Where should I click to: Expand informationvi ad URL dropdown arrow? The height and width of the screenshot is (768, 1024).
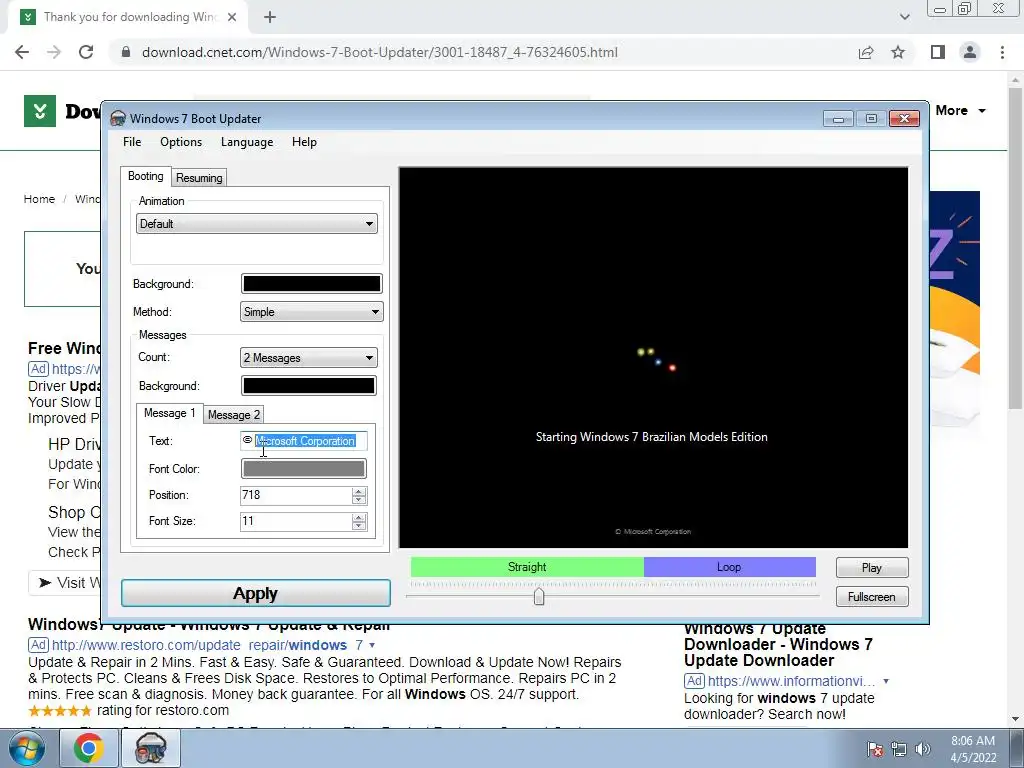click(x=886, y=681)
